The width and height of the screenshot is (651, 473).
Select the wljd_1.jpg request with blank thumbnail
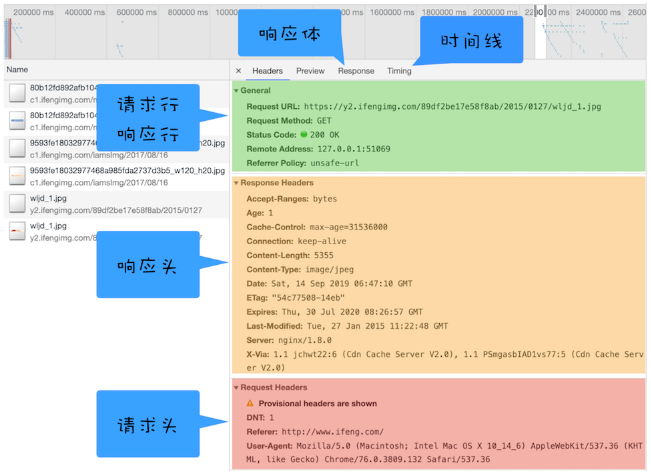[x=117, y=204]
